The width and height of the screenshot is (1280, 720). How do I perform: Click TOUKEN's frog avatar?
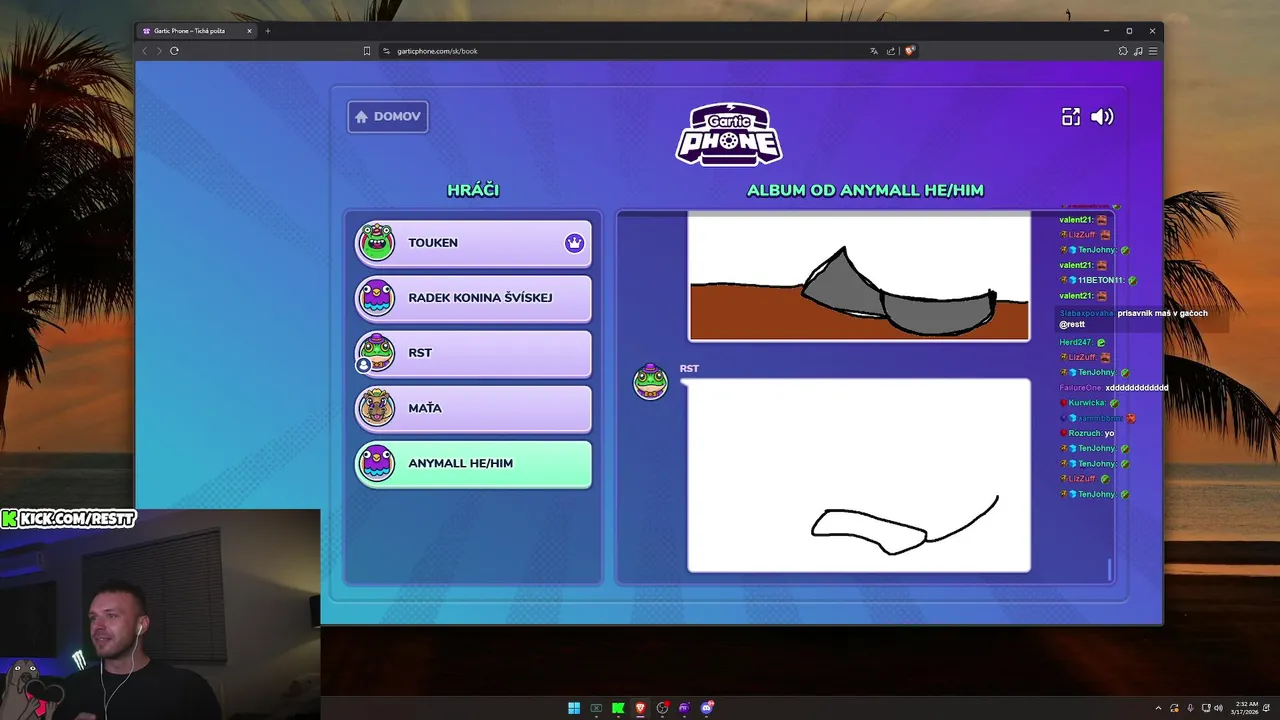click(x=377, y=242)
